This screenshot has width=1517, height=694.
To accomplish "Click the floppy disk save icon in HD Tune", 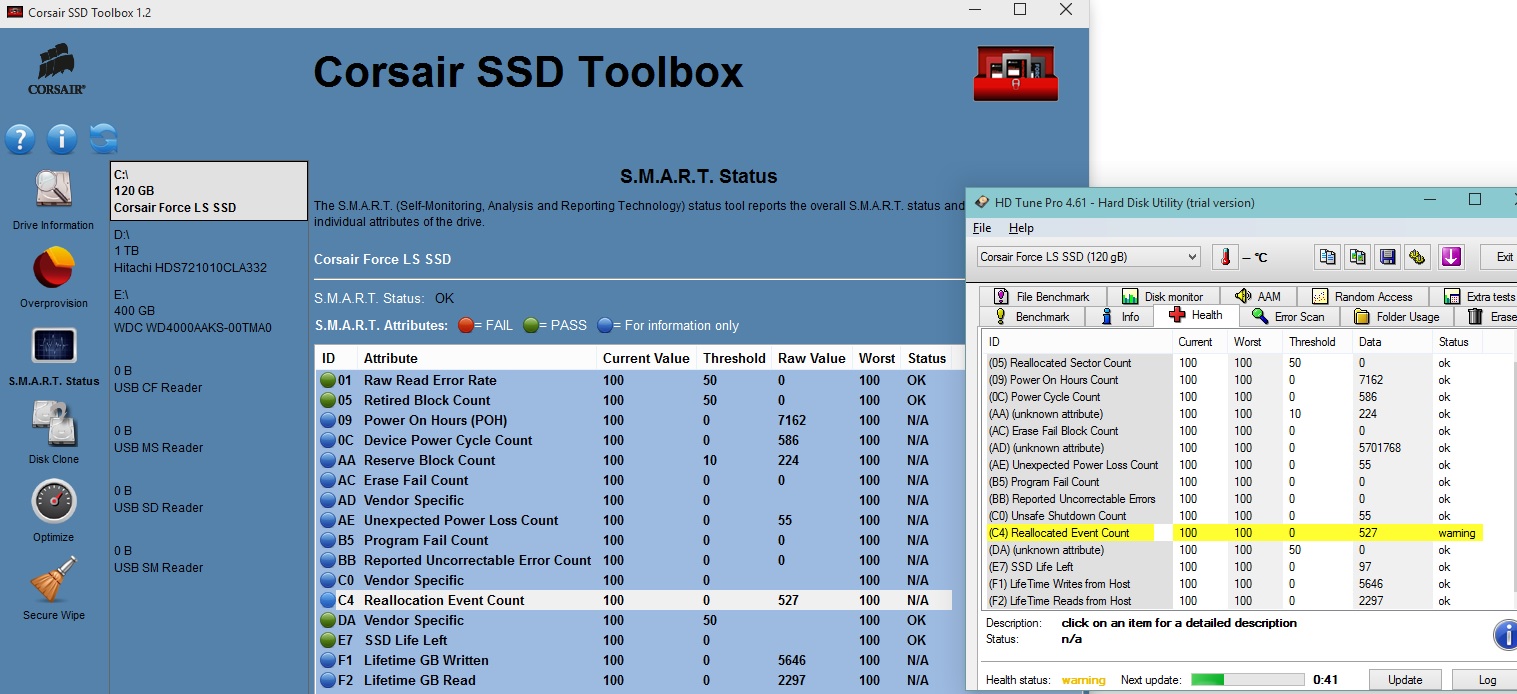I will click(1387, 257).
